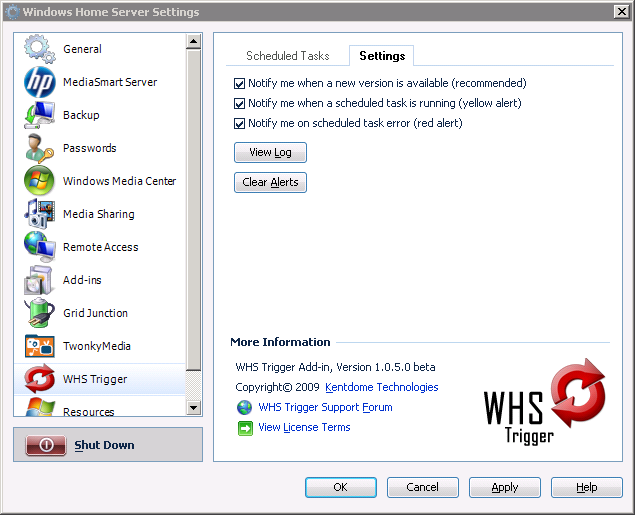635x515 pixels.
Task: Confirm with the OK button
Action: tap(341, 487)
